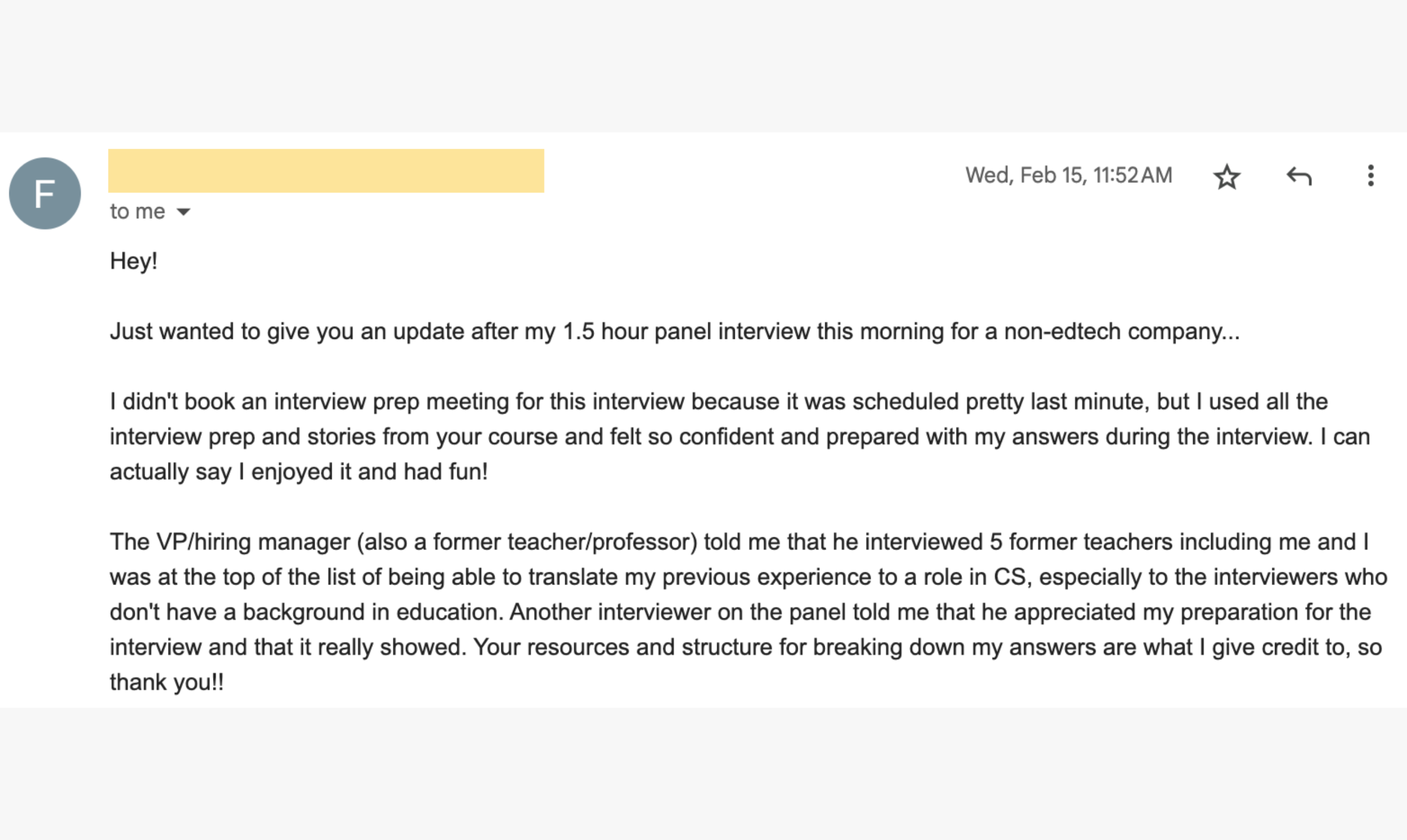Click the sender avatar showing letter F
Viewport: 1407px width, 840px height.
point(45,193)
